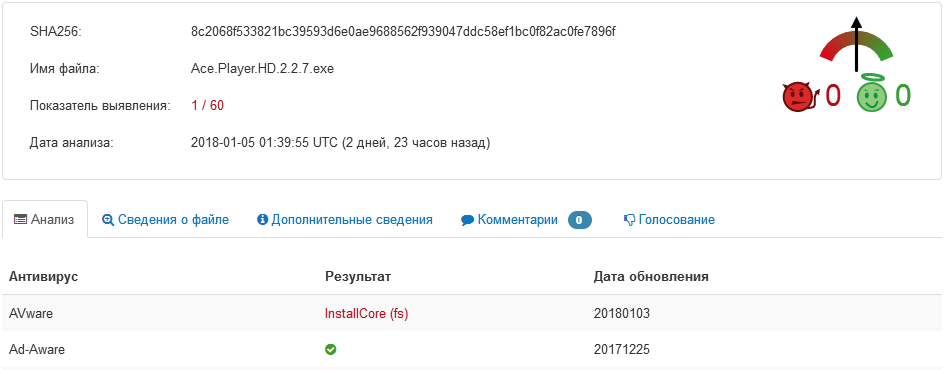Click the magnifier icon beside Сведения о файле
Screen dimensions: 944x370
pyautogui.click(x=108, y=220)
